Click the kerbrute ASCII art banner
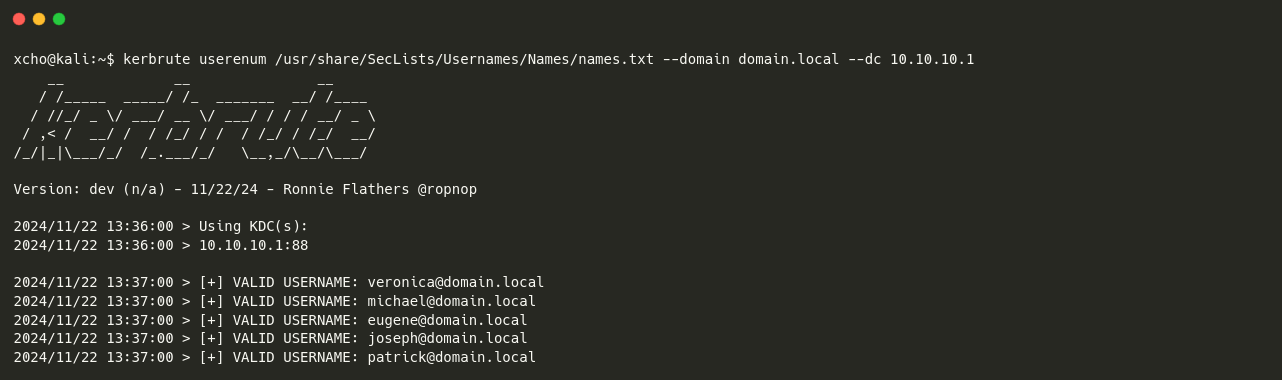The image size is (1282, 380). (195, 116)
